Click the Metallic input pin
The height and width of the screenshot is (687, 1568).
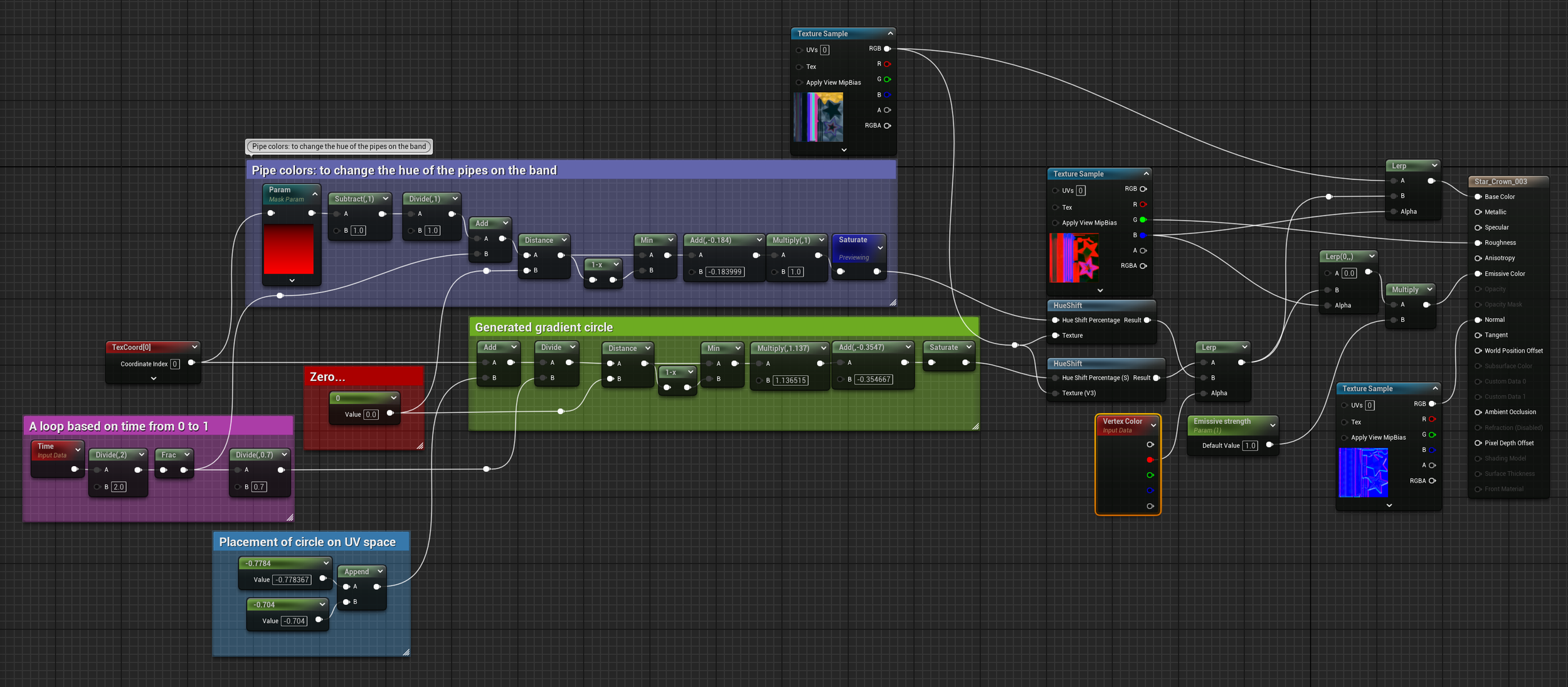1478,212
